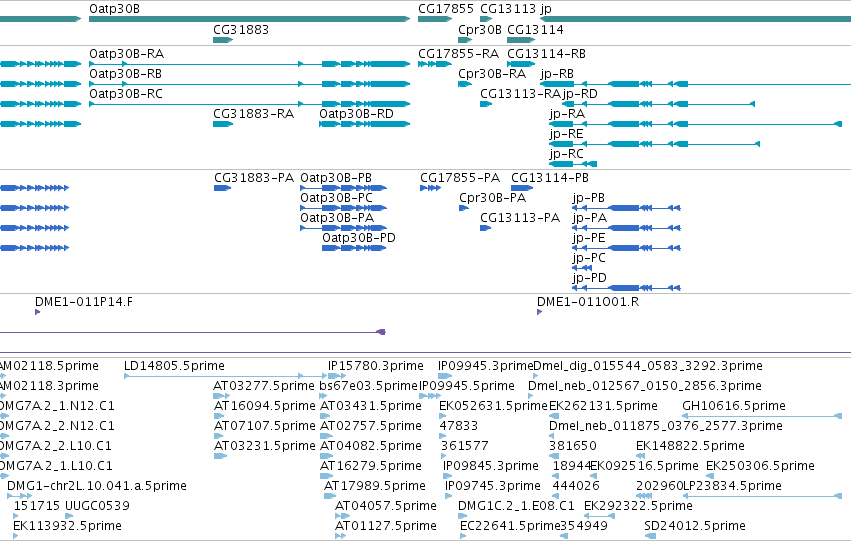Select the AT16094.5prime EST label

pos(264,406)
